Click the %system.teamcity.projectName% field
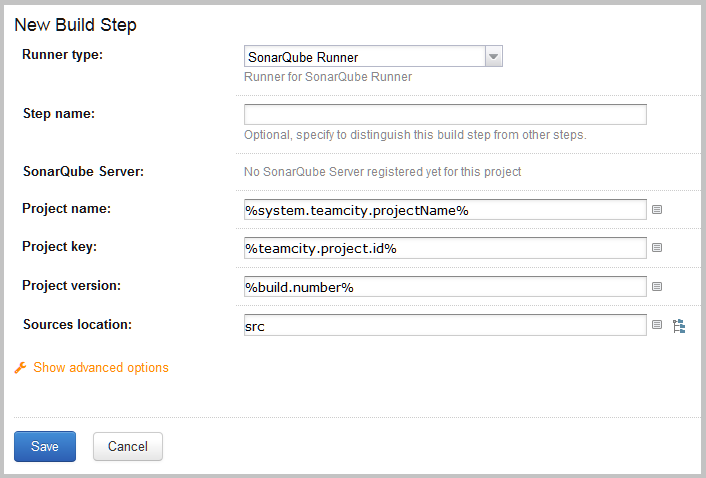Image resolution: width=706 pixels, height=478 pixels. (445, 210)
